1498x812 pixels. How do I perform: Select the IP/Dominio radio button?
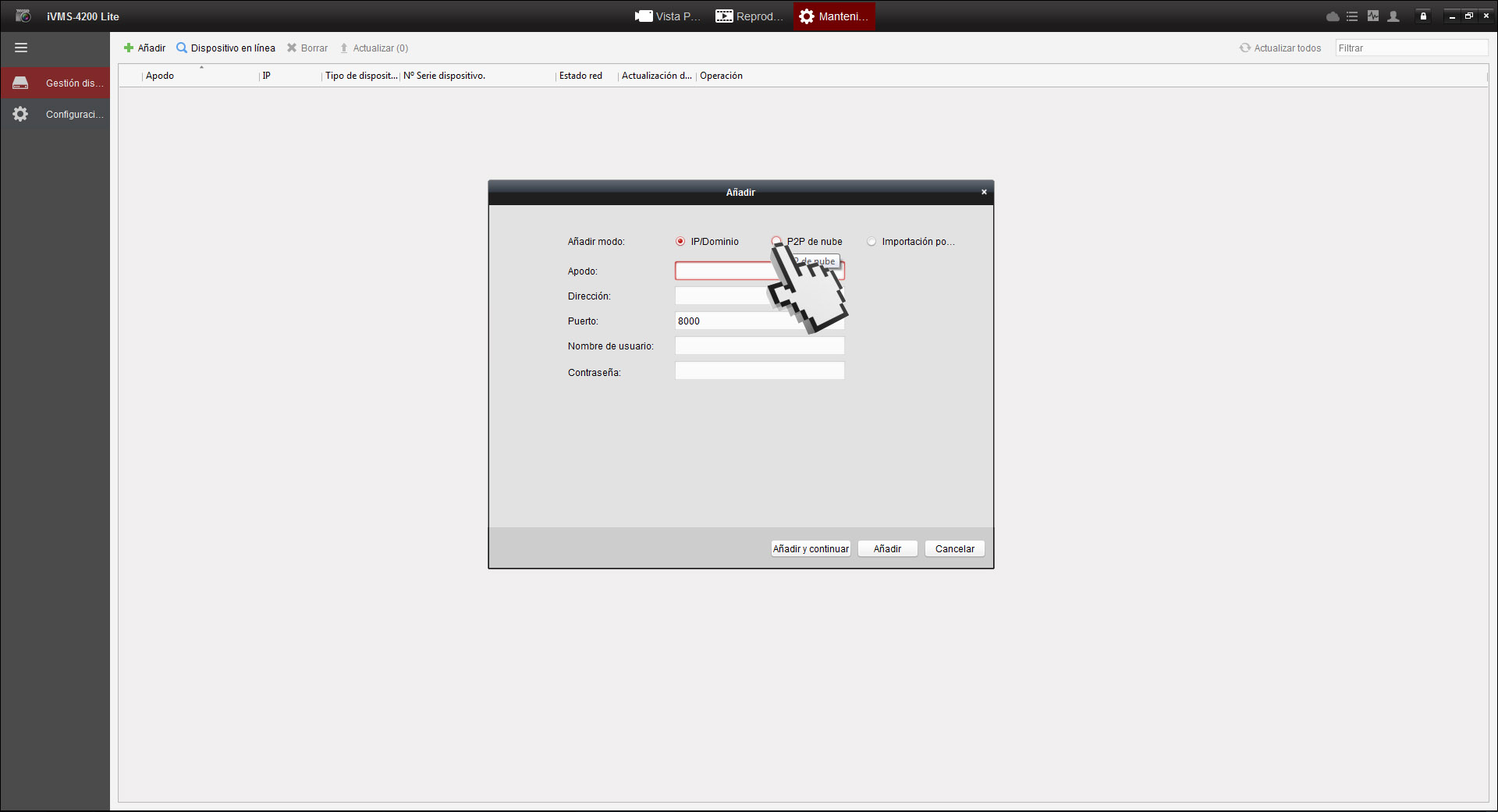pos(680,241)
